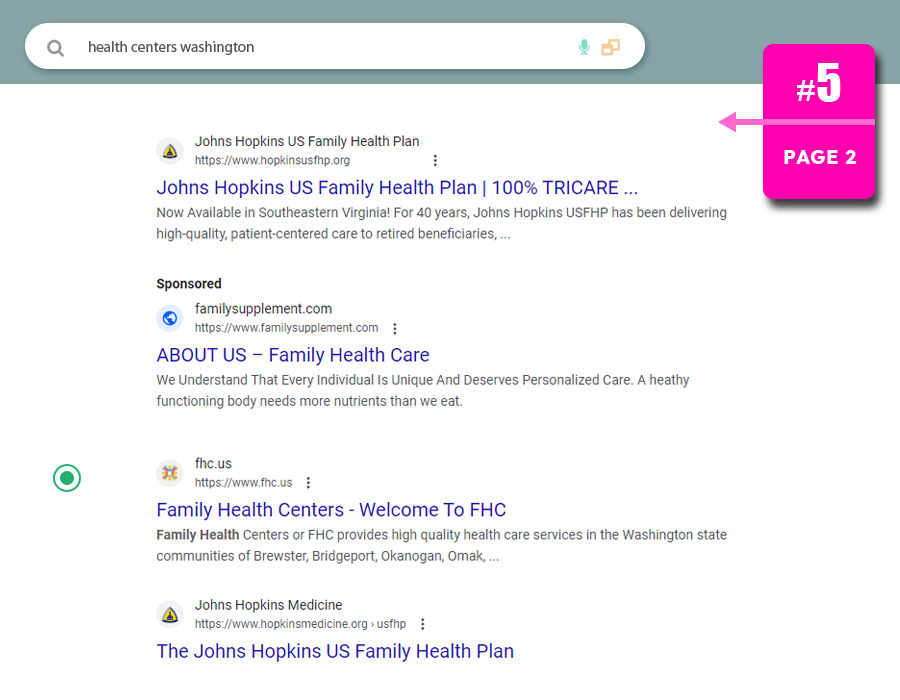Viewport: 900px width, 700px height.
Task: Click the hopkinsusfhp.org URL text
Action: tap(272, 161)
